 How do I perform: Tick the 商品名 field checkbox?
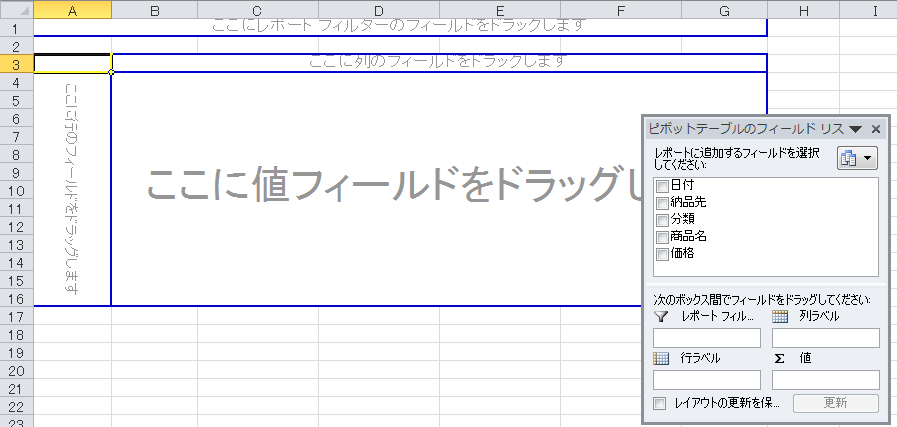click(x=661, y=237)
